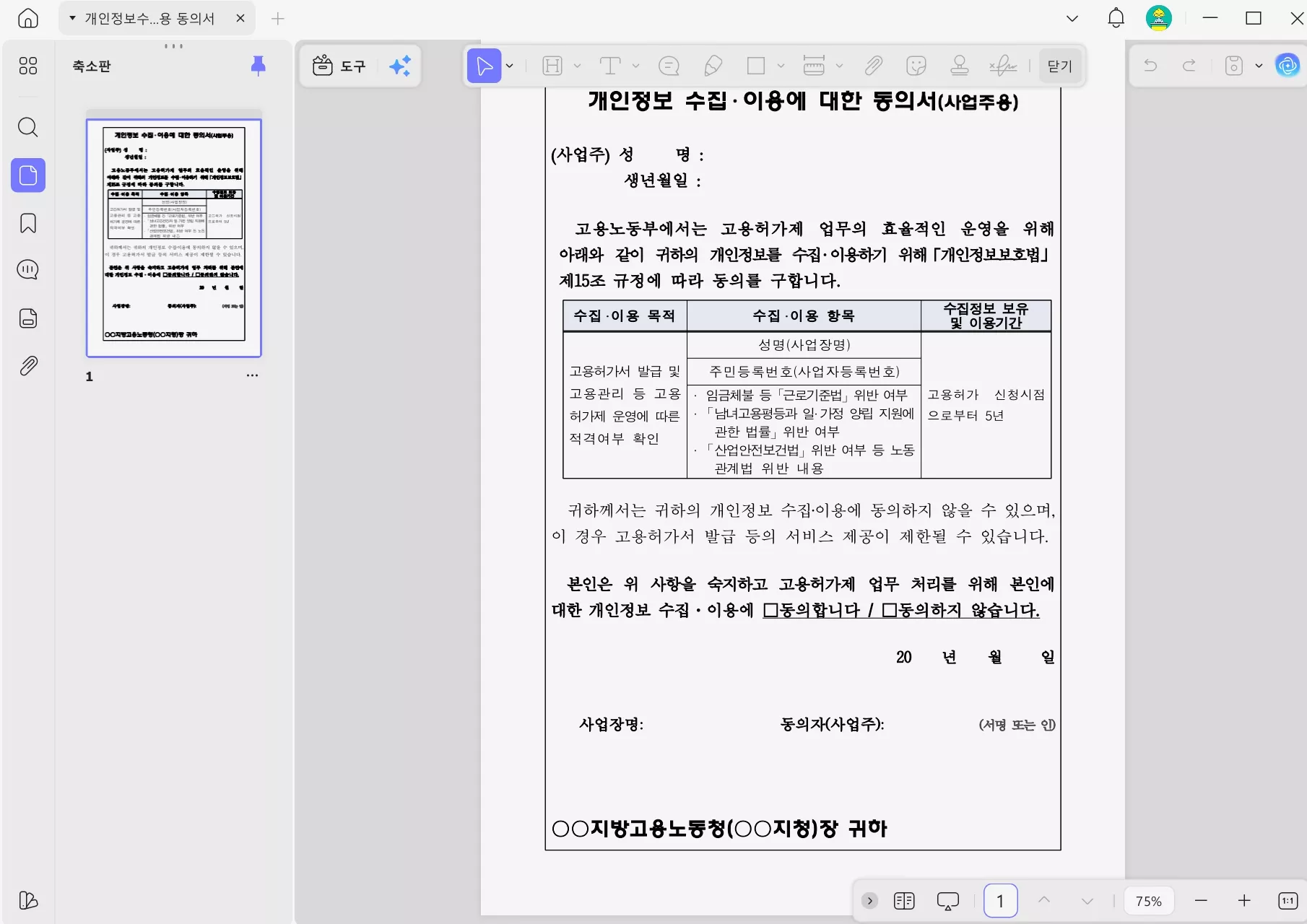Select the sticker tool
Image resolution: width=1307 pixels, height=924 pixels.
916,66
